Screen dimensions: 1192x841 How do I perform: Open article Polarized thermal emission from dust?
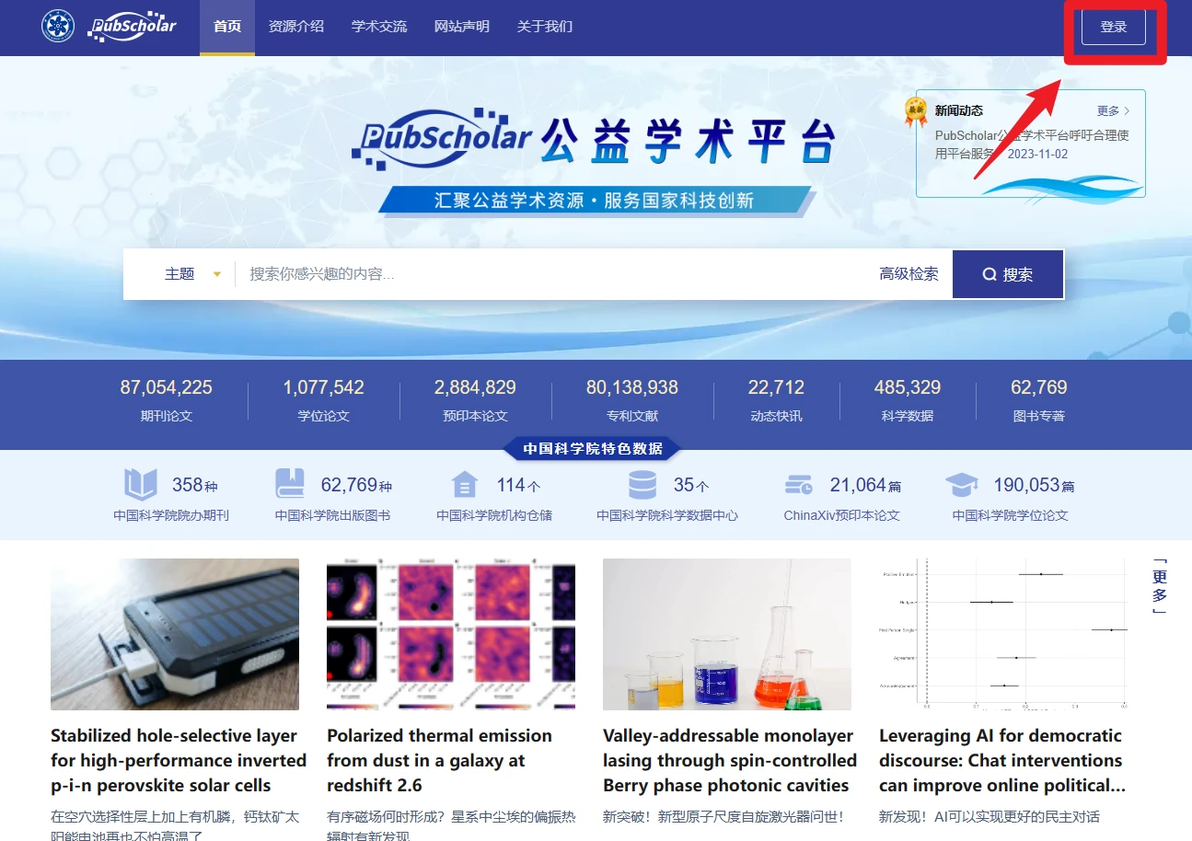click(439, 760)
